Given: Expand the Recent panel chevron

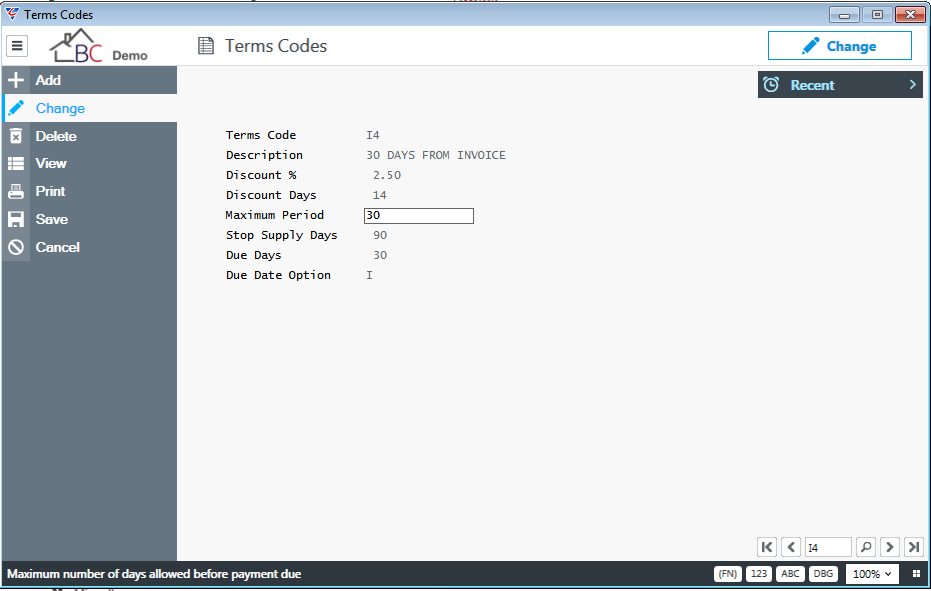Looking at the screenshot, I should tap(913, 85).
